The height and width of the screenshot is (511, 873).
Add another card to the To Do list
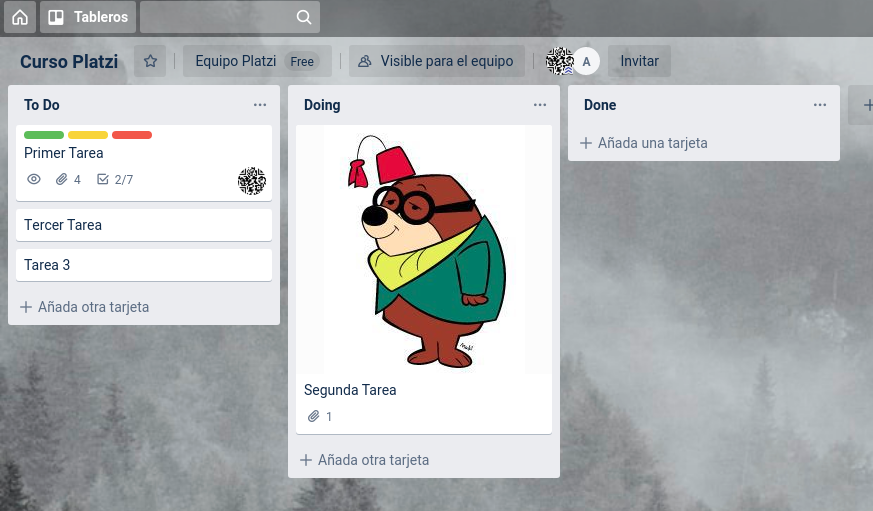(85, 307)
